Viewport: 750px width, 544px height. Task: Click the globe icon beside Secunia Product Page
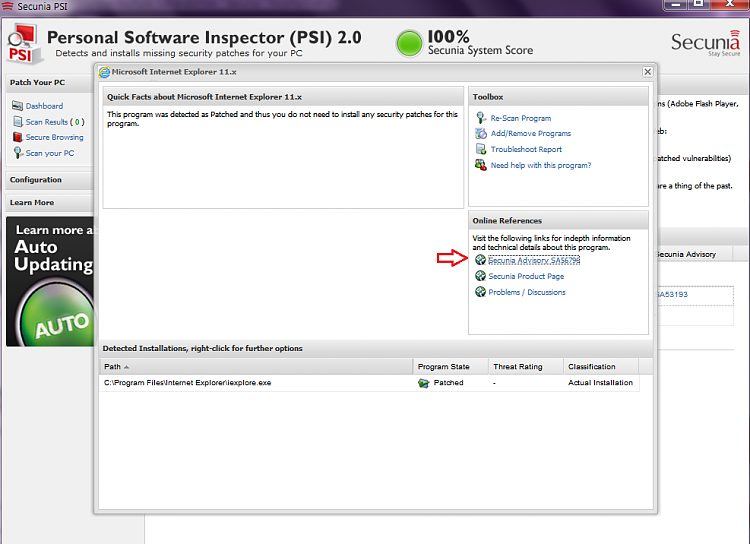click(480, 276)
